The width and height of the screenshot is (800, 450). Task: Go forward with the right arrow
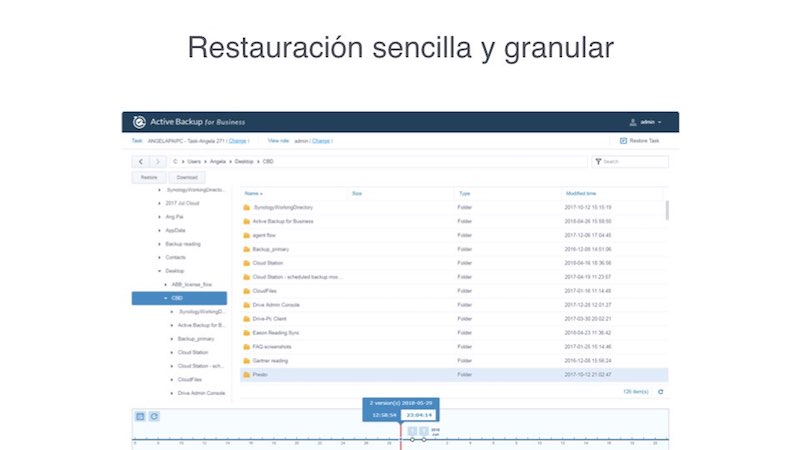[x=158, y=161]
